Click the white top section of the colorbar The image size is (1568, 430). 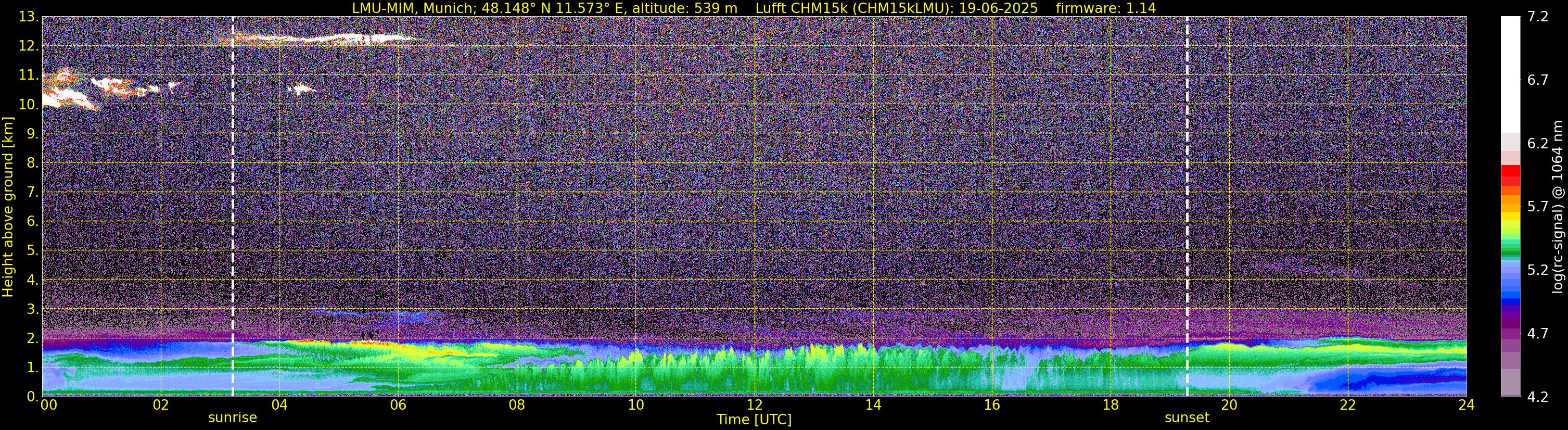1510,75
